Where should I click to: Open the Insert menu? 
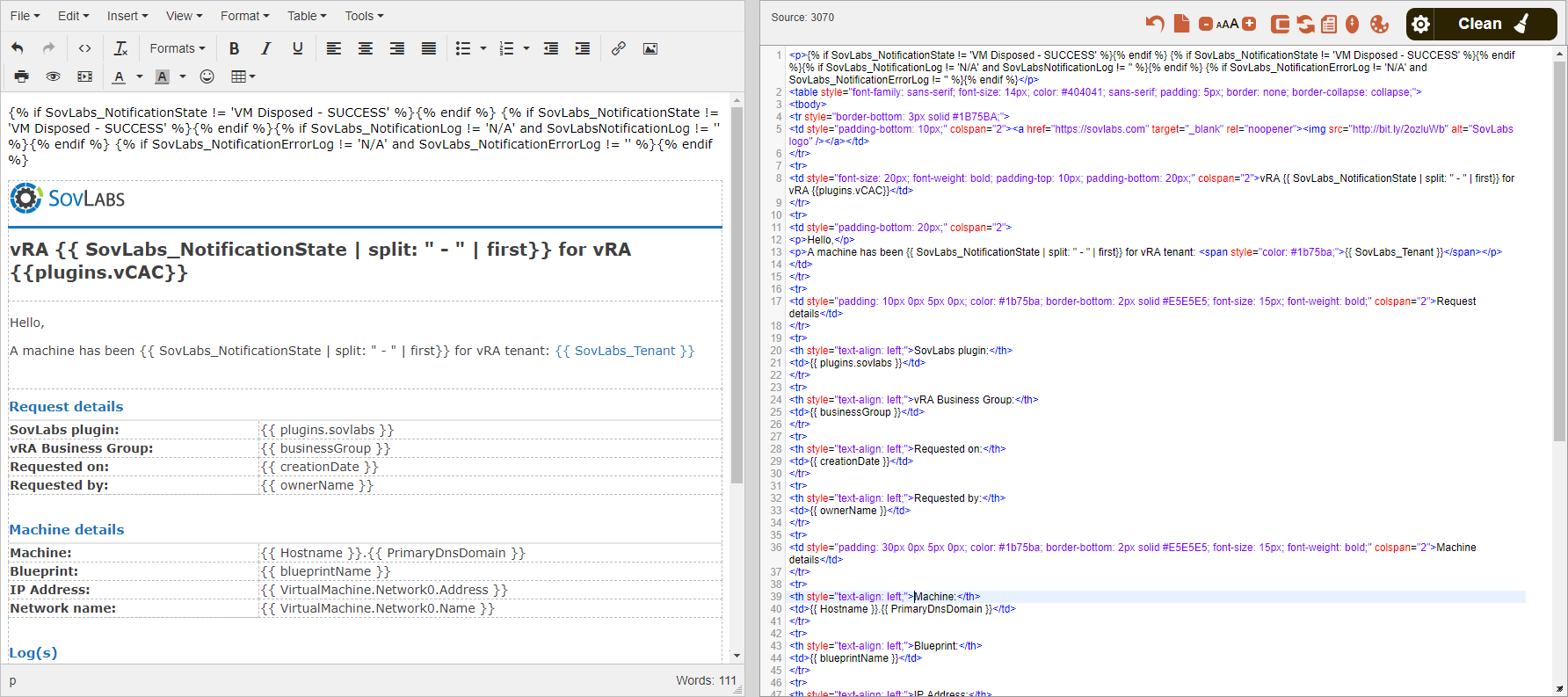click(x=127, y=16)
